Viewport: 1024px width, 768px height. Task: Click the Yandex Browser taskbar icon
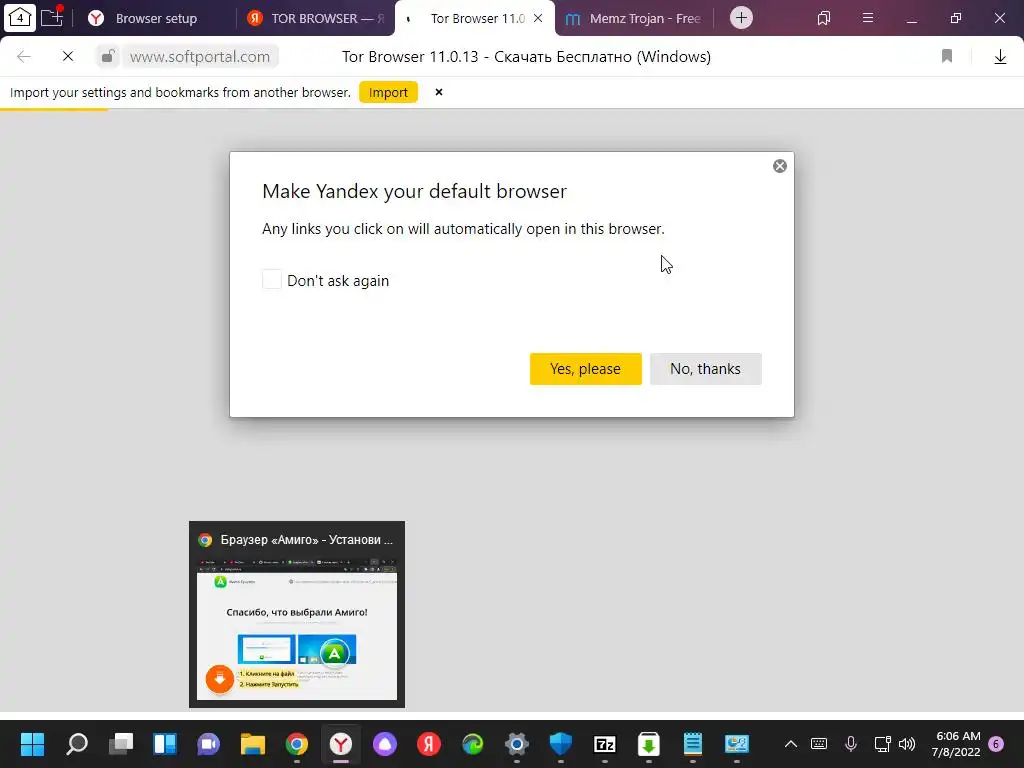[x=341, y=744]
